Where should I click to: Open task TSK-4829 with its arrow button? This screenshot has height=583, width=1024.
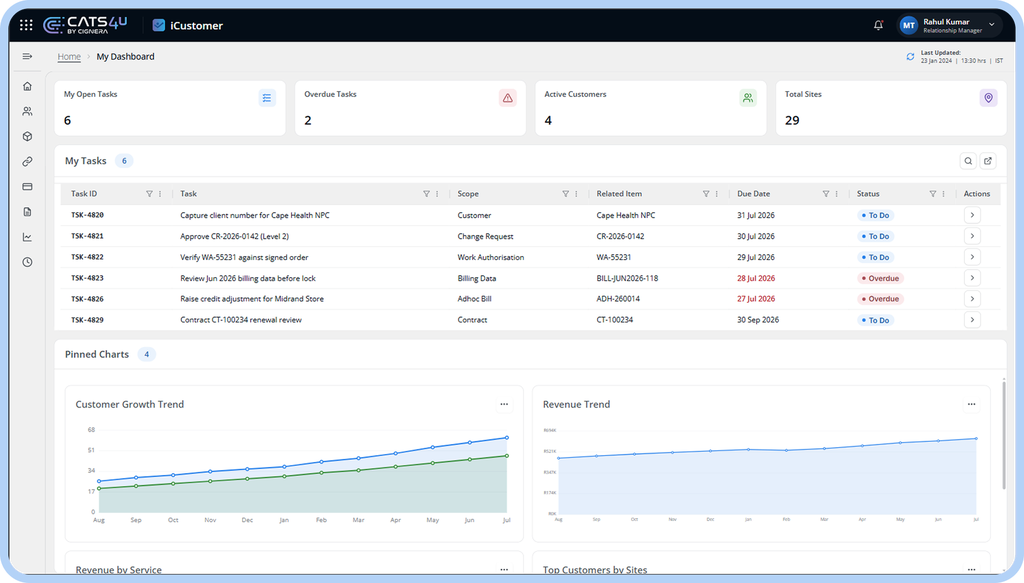point(972,320)
